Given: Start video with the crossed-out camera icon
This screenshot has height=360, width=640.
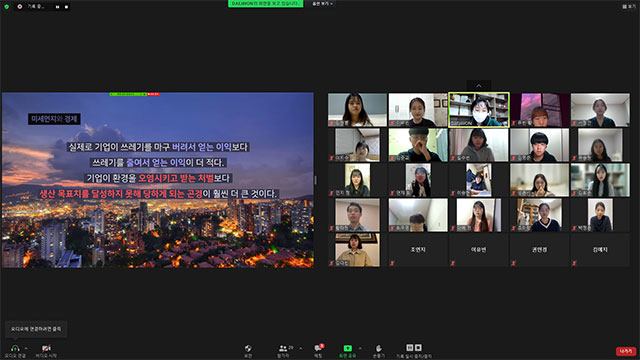Looking at the screenshot, I should point(46,349).
